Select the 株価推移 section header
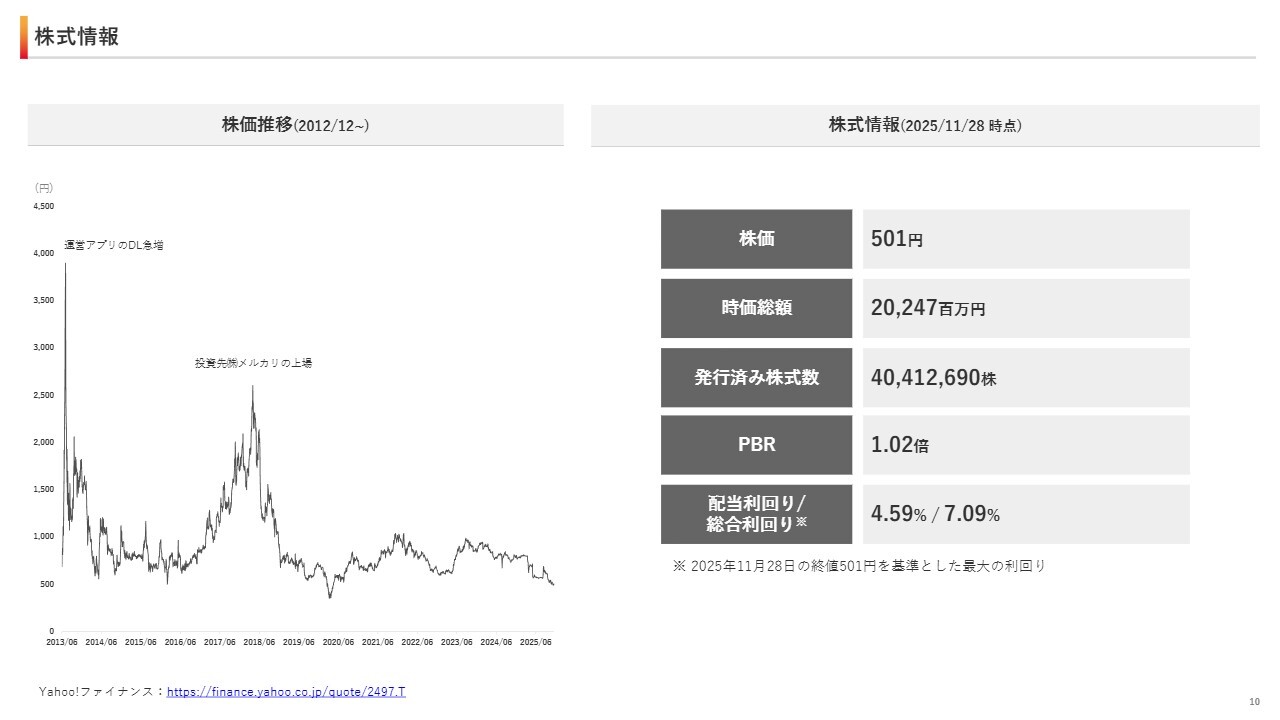 click(x=295, y=125)
